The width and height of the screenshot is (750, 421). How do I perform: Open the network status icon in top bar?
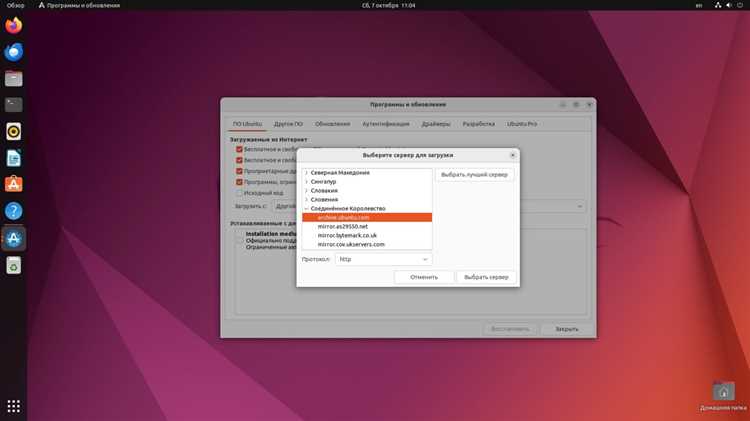pos(718,5)
